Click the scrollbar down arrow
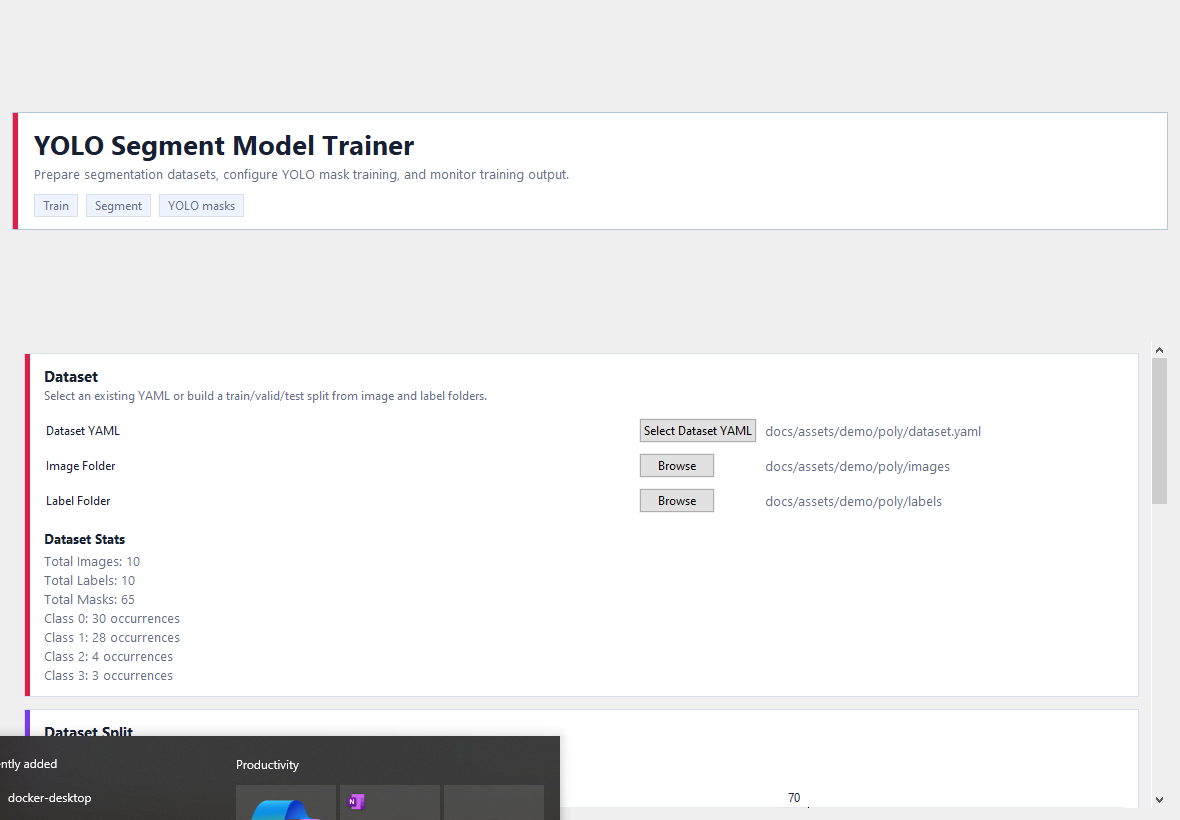 pyautogui.click(x=1159, y=800)
